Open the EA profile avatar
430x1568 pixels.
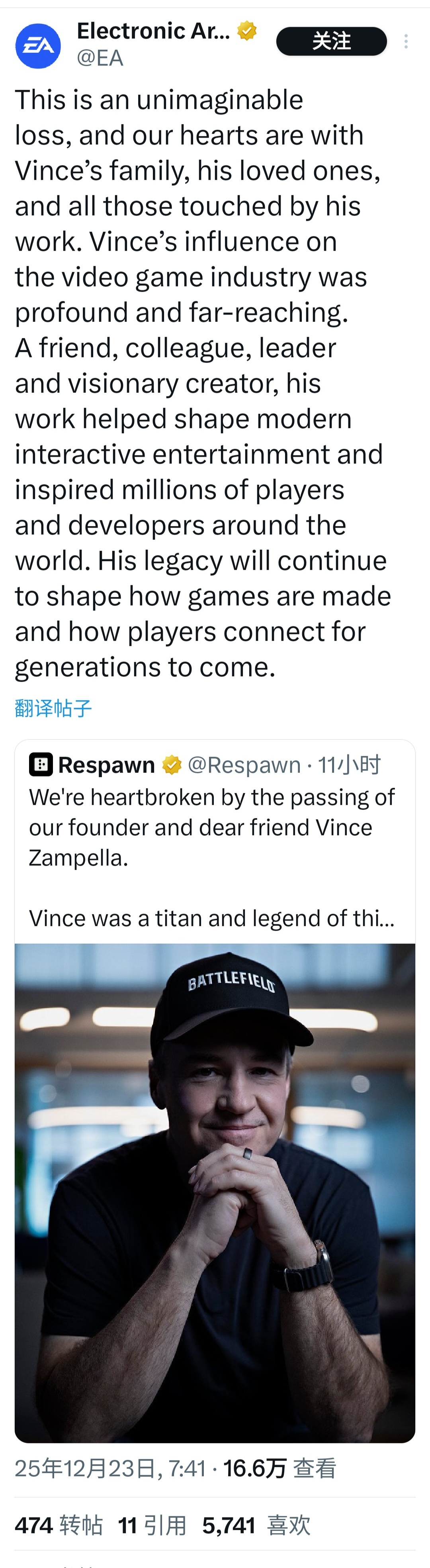38,46
